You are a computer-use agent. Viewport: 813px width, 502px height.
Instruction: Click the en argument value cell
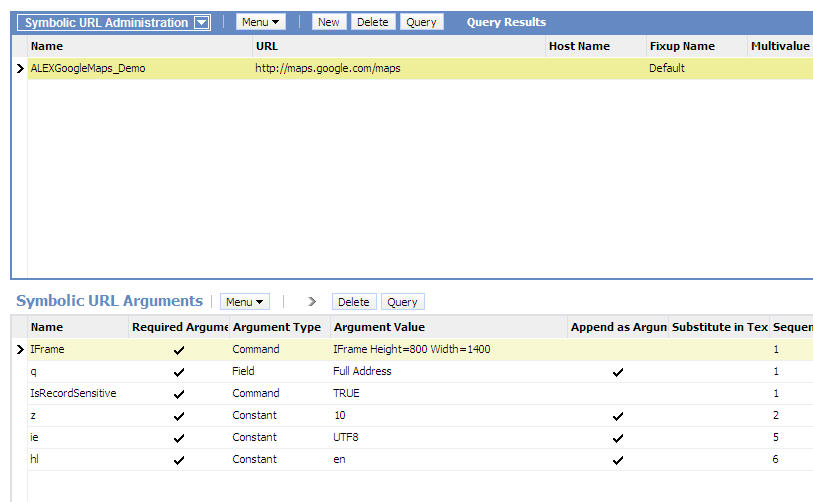click(449, 459)
